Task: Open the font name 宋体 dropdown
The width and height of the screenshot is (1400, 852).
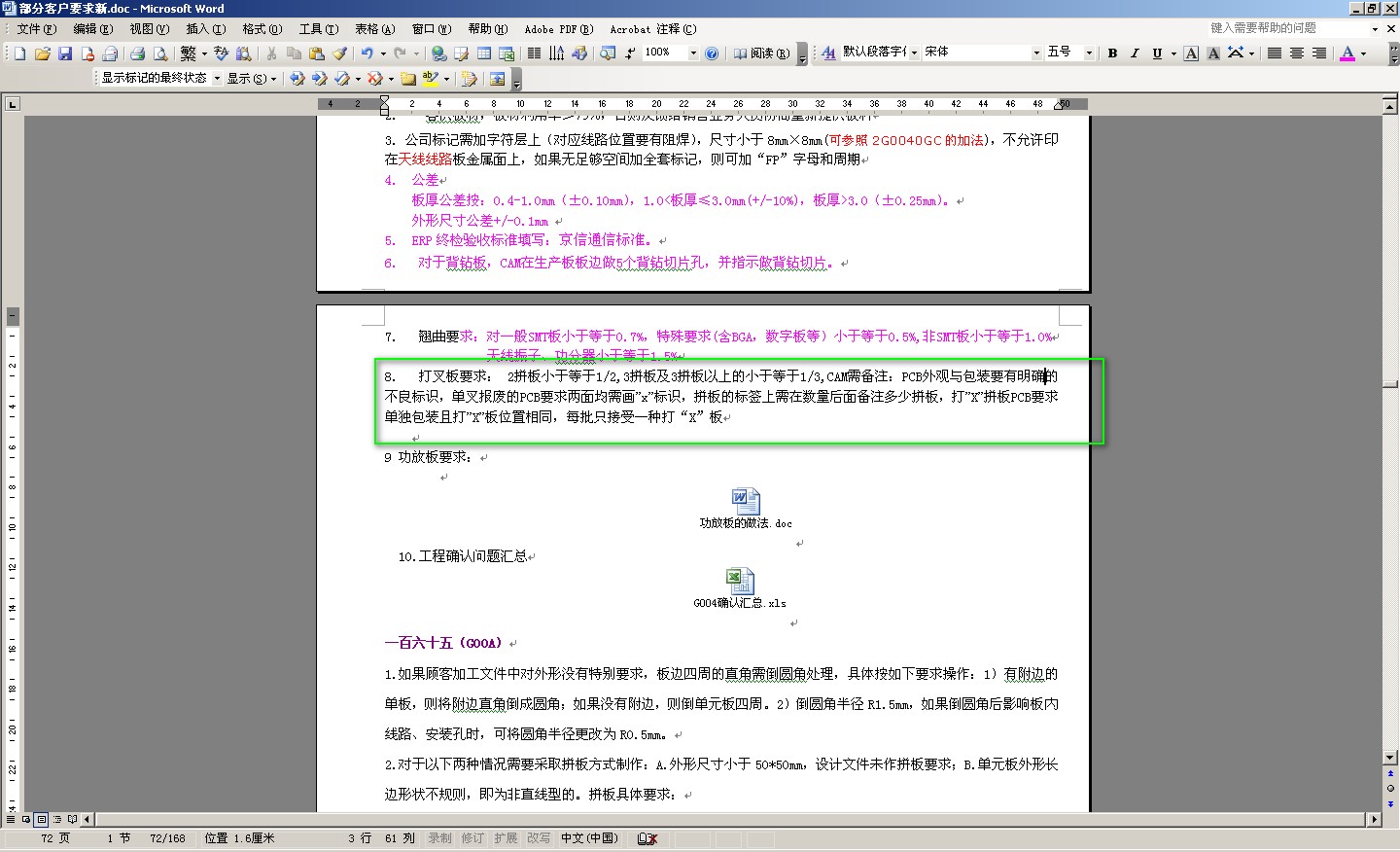Action: (1036, 53)
